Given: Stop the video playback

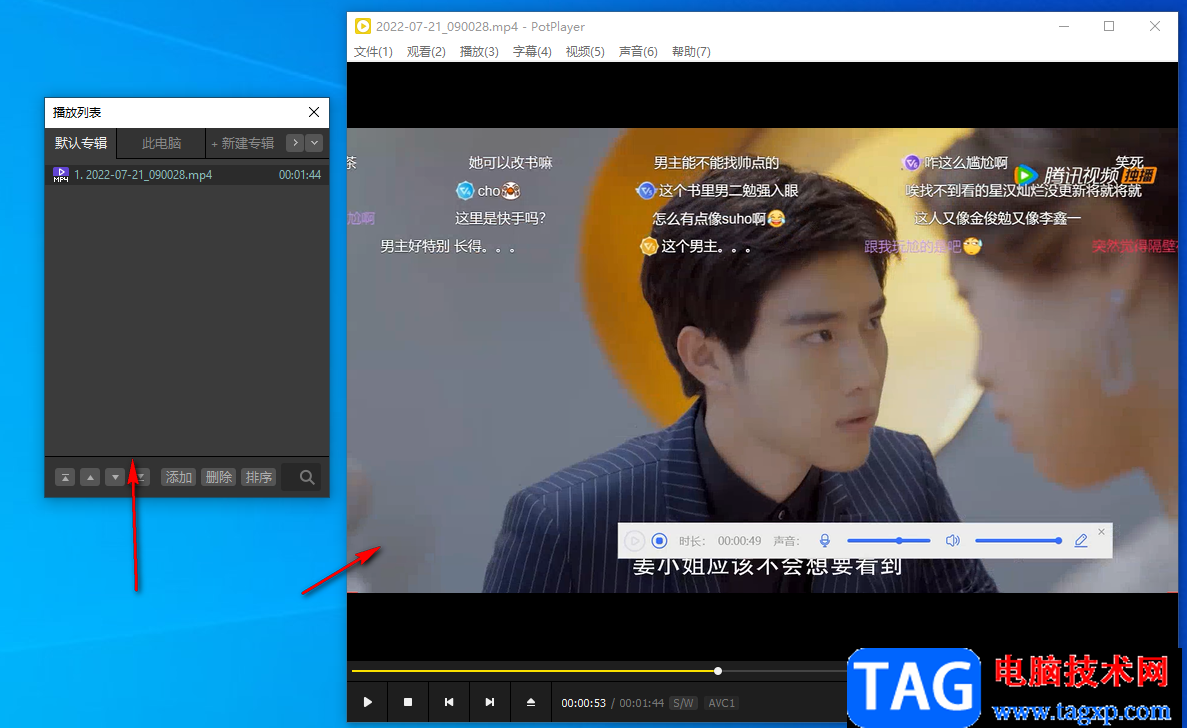Looking at the screenshot, I should (408, 702).
